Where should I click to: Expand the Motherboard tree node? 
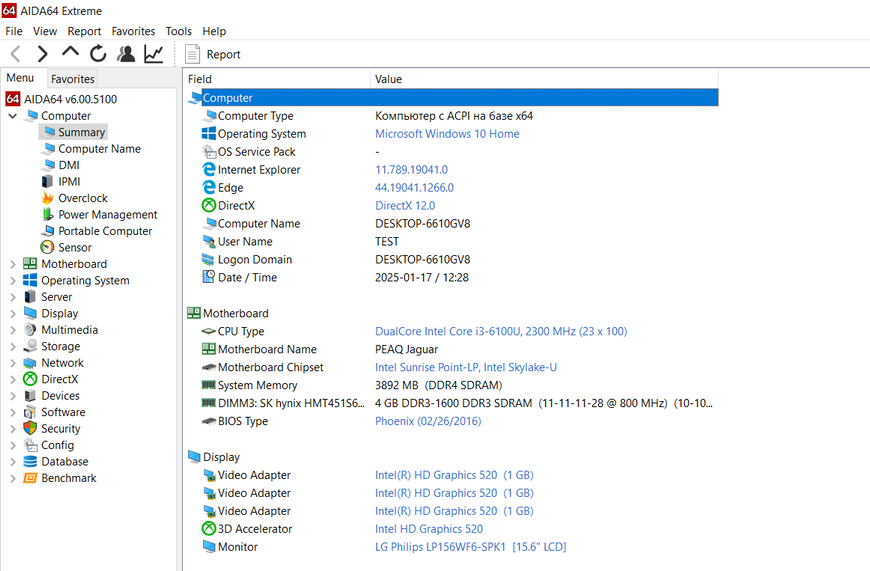pyautogui.click(x=13, y=264)
